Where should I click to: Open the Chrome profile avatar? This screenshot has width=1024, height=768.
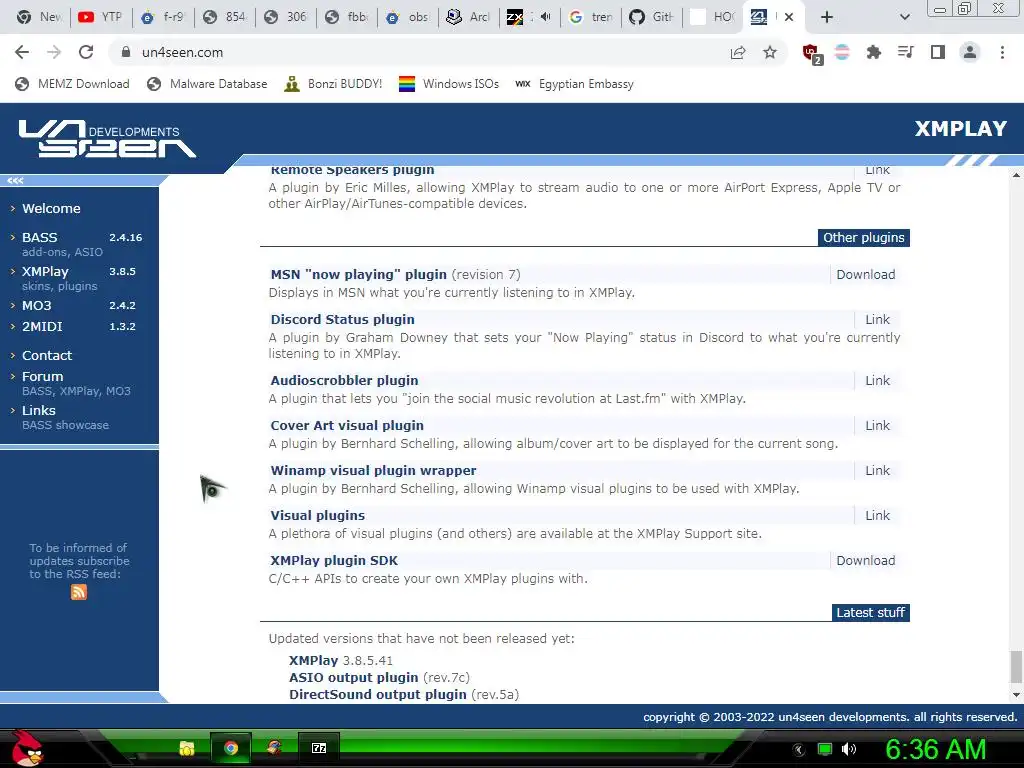click(x=970, y=52)
